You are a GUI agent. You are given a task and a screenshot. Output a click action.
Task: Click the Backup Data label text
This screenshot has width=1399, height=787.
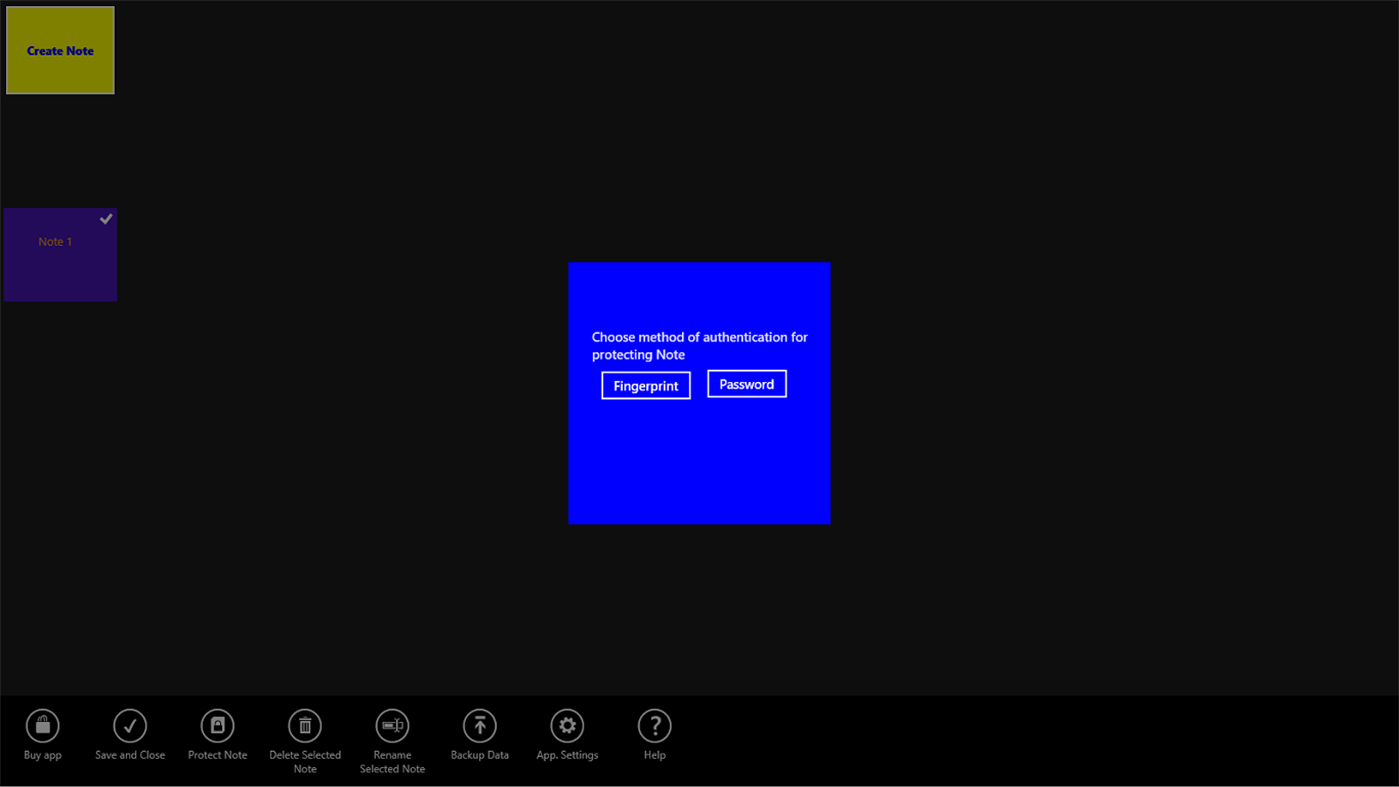(x=479, y=754)
